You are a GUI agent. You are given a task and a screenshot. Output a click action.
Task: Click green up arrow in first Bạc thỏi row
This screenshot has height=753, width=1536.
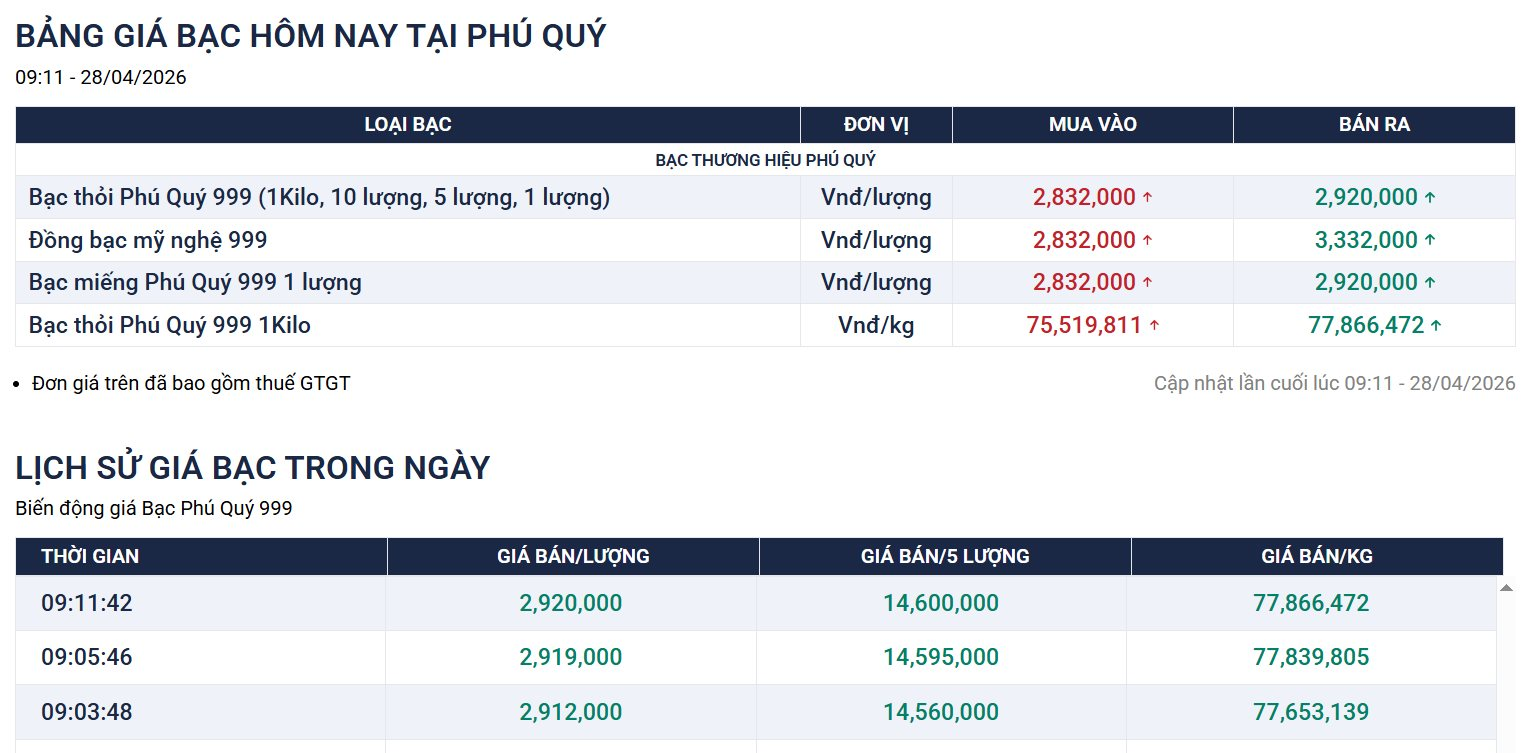coord(1430,198)
